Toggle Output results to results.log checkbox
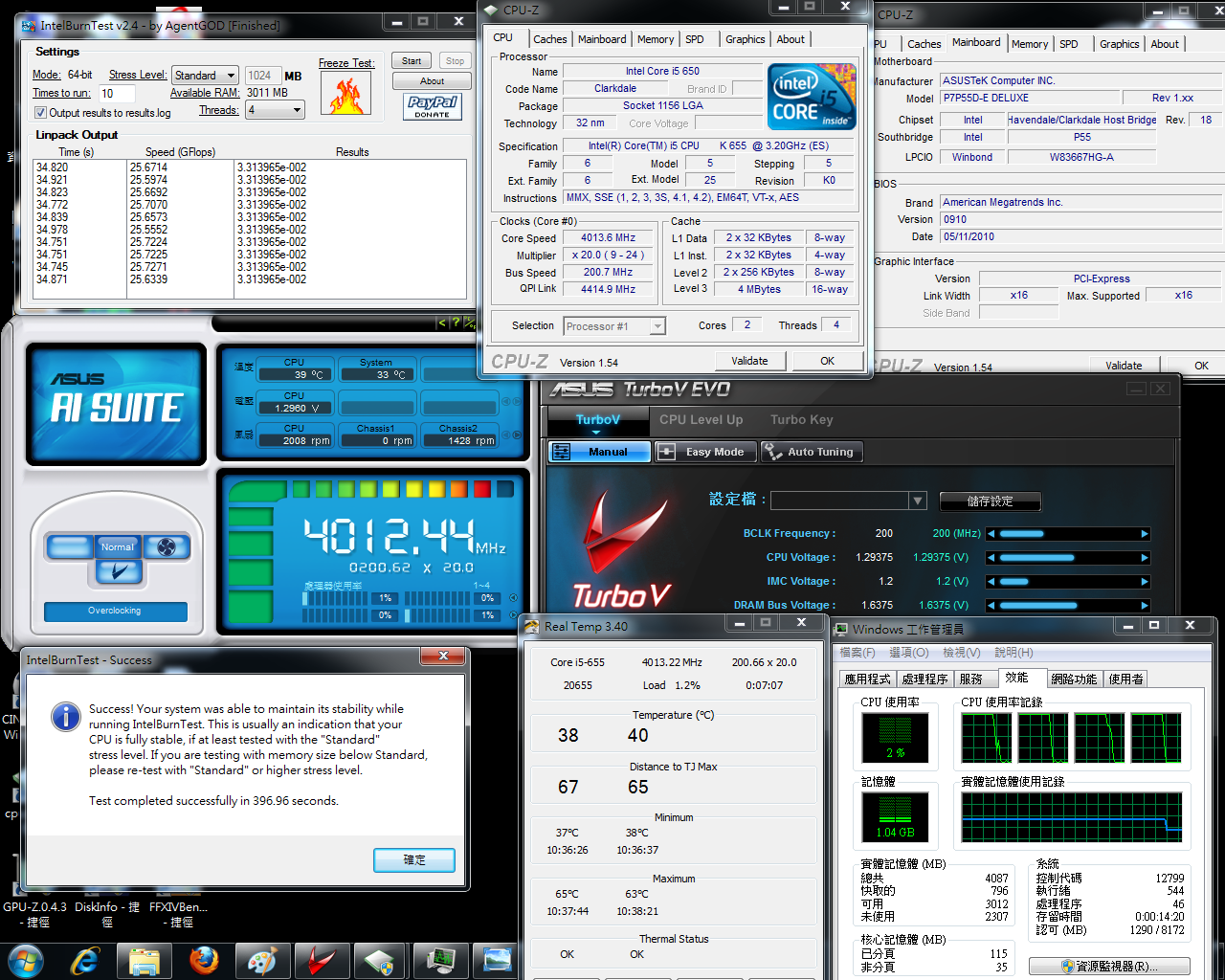 click(x=40, y=113)
